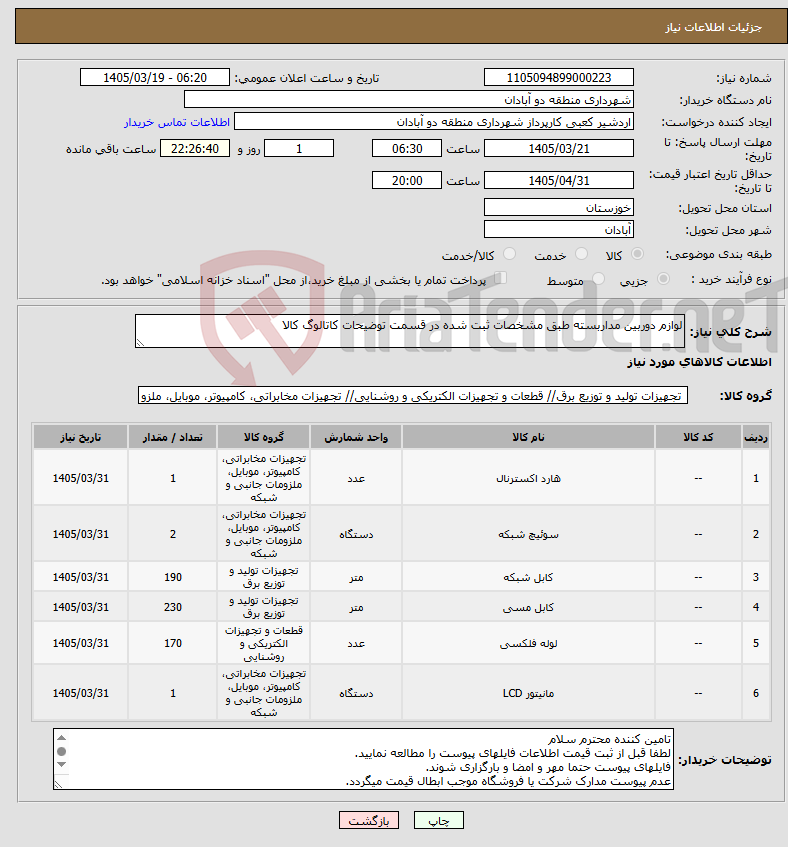788x847 pixels.
Task: Click the request creator field اردشیر کعبی
Action: [434, 122]
